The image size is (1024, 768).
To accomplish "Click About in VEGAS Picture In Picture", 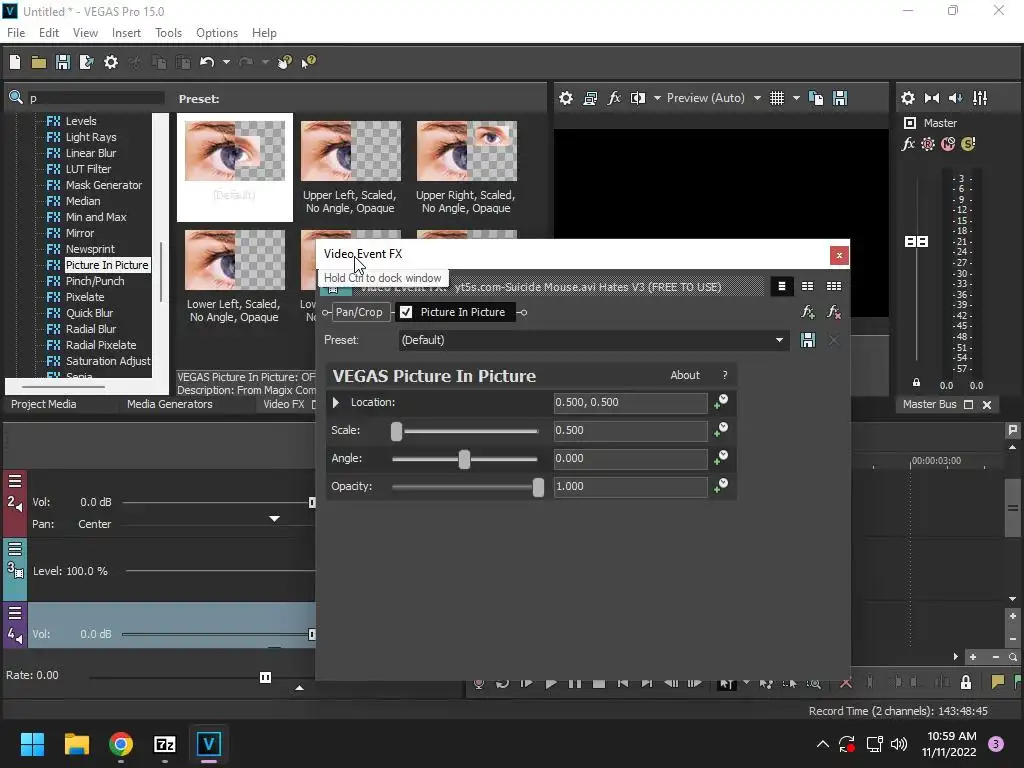I will (x=684, y=375).
